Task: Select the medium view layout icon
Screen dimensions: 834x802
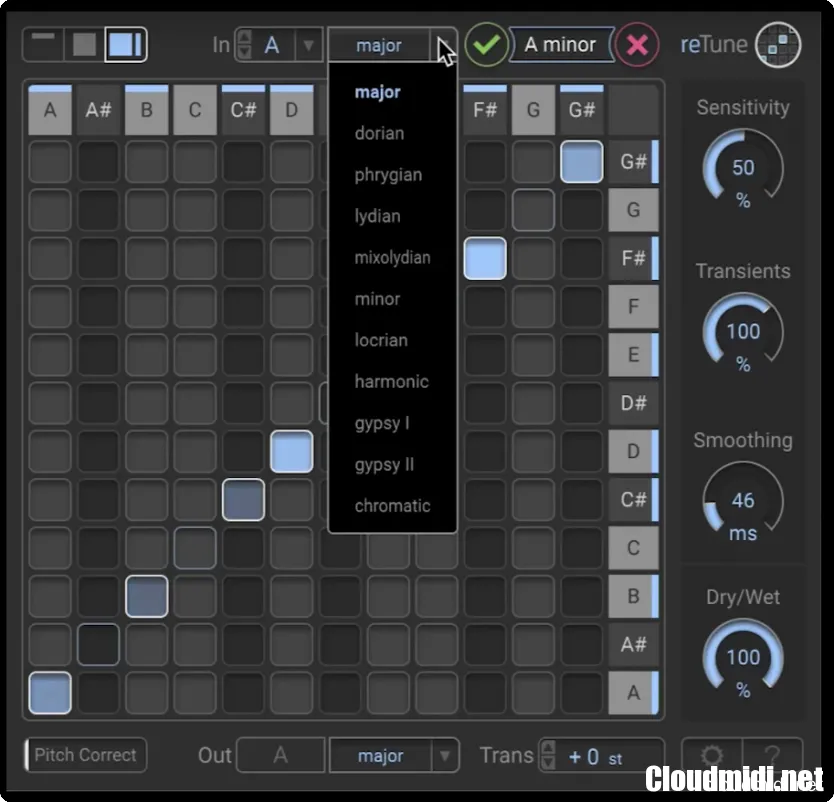Action: click(x=84, y=44)
